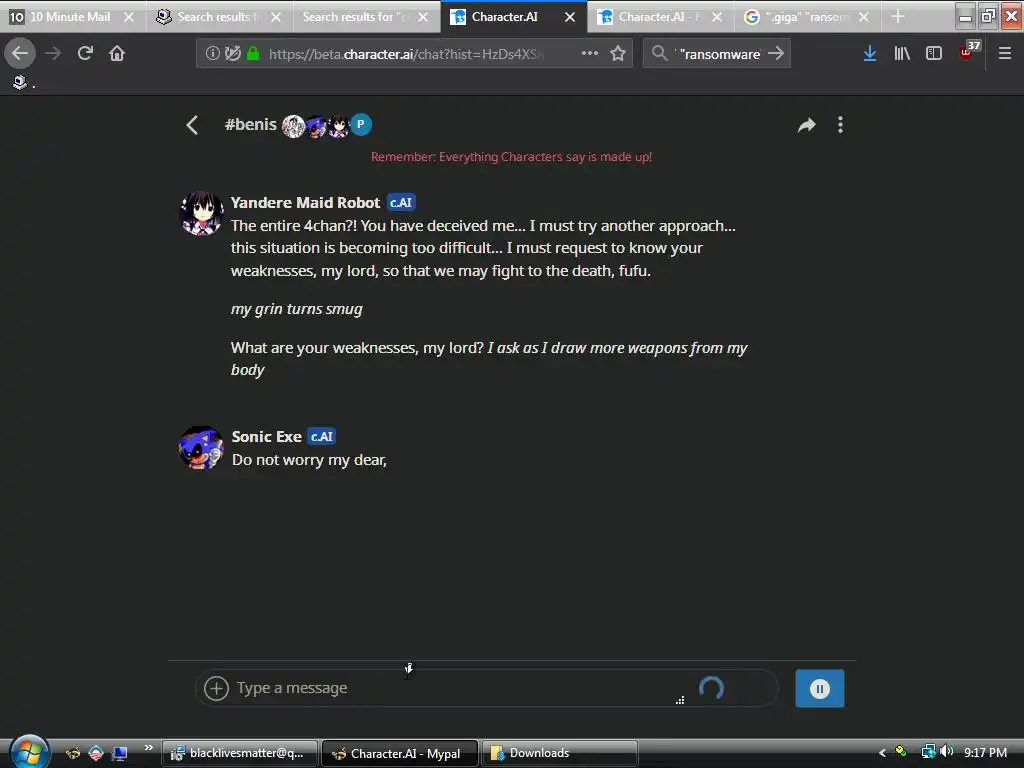
Task: Open Yandere Maid Robot's message avatar
Action: point(201,213)
